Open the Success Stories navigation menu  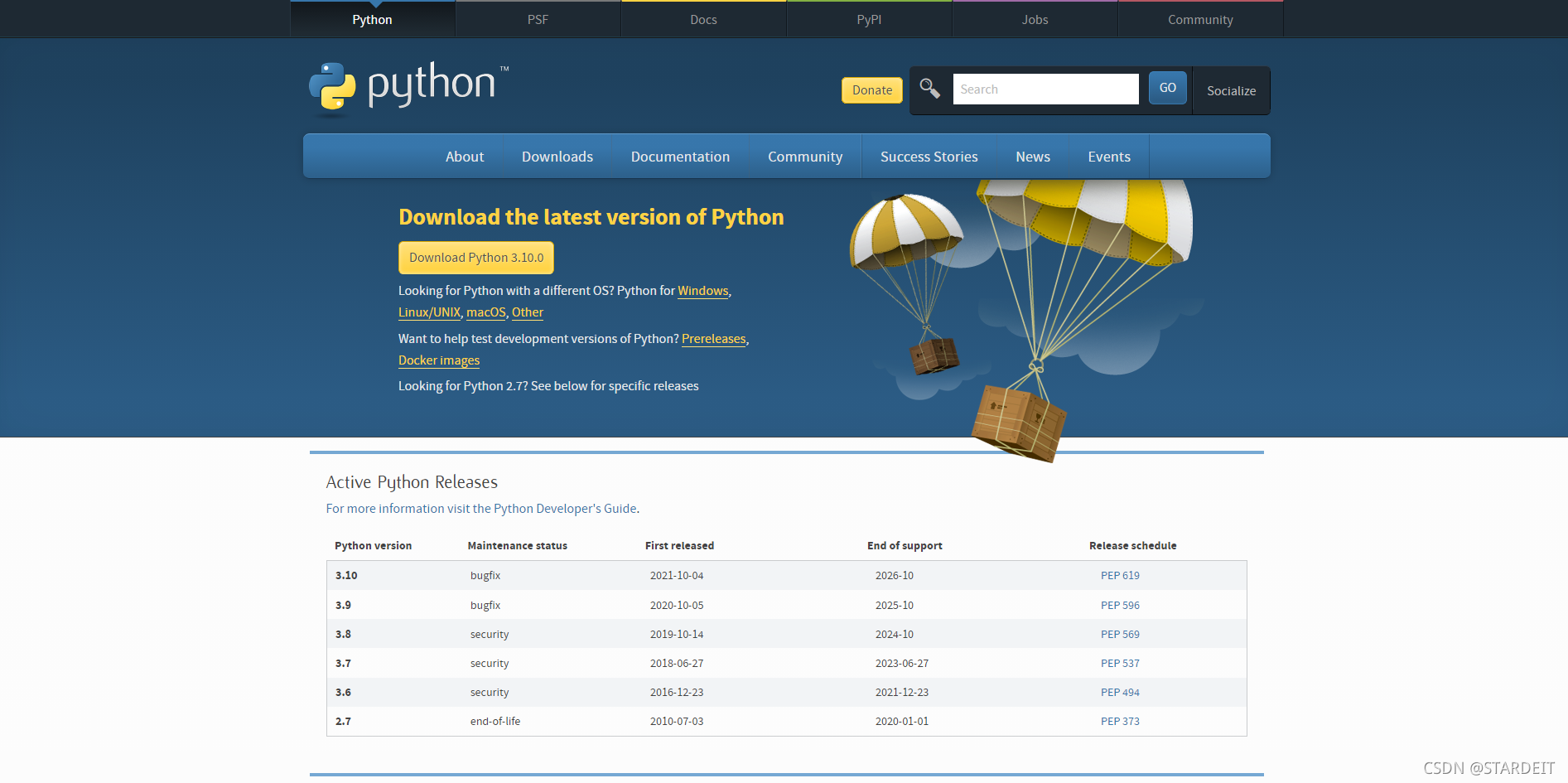(x=929, y=157)
